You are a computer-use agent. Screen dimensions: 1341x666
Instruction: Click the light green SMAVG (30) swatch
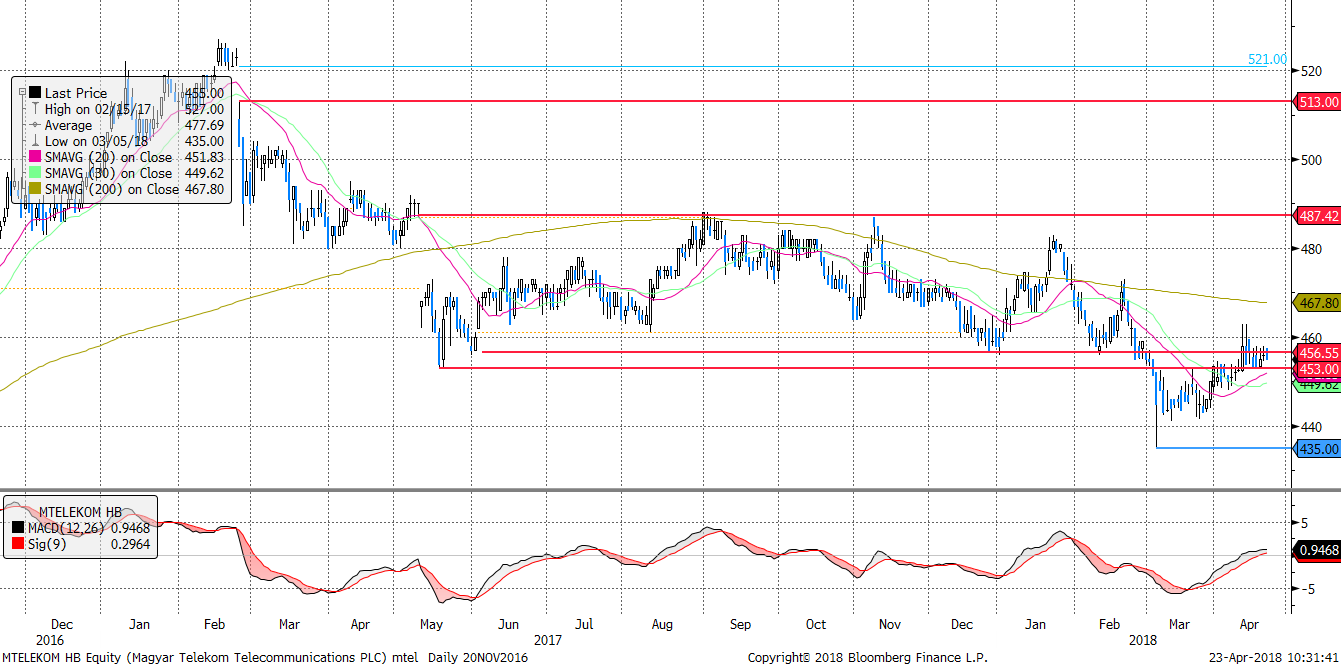point(35,173)
